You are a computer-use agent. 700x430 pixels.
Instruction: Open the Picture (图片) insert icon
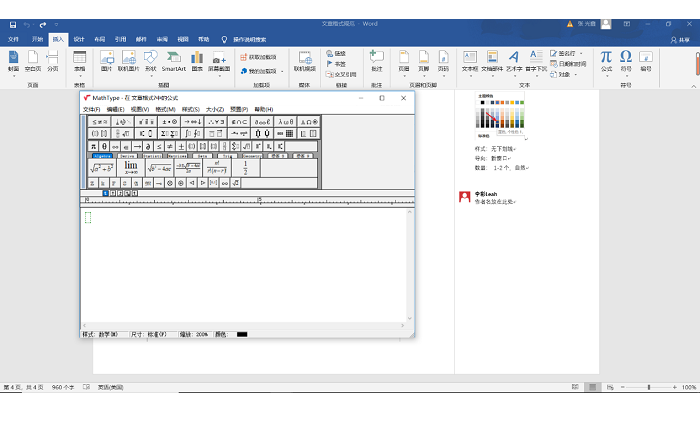pos(106,61)
